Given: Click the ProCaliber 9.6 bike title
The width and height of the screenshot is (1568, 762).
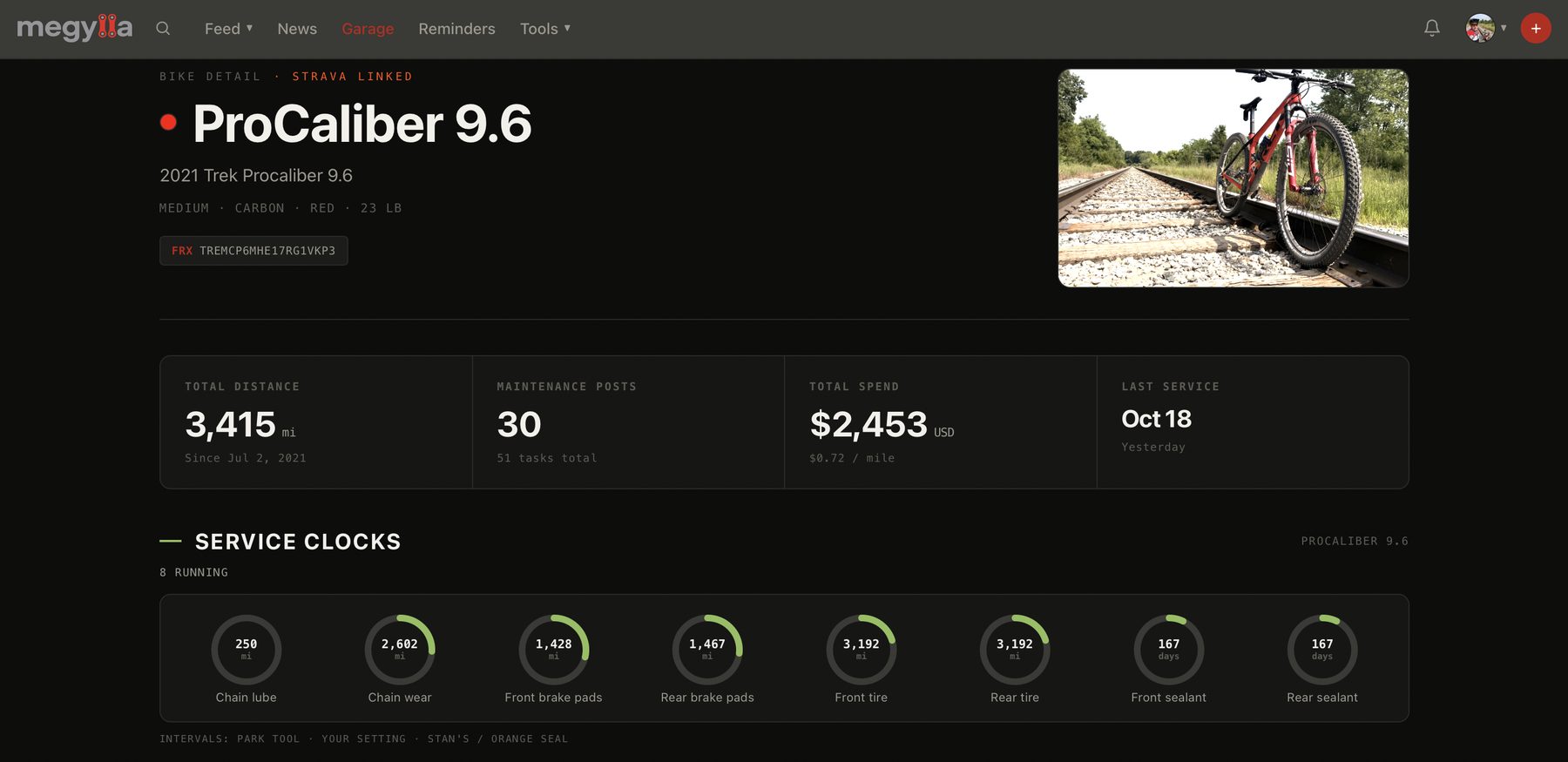Looking at the screenshot, I should 362,124.
